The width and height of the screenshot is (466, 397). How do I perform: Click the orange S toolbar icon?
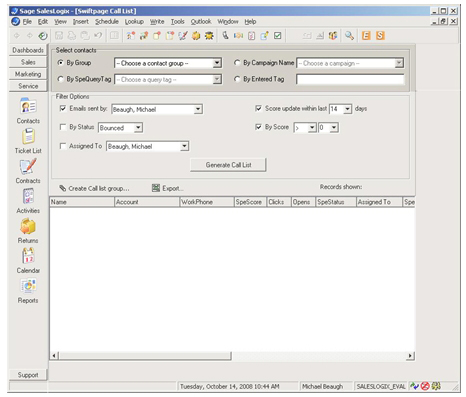pyautogui.click(x=380, y=36)
